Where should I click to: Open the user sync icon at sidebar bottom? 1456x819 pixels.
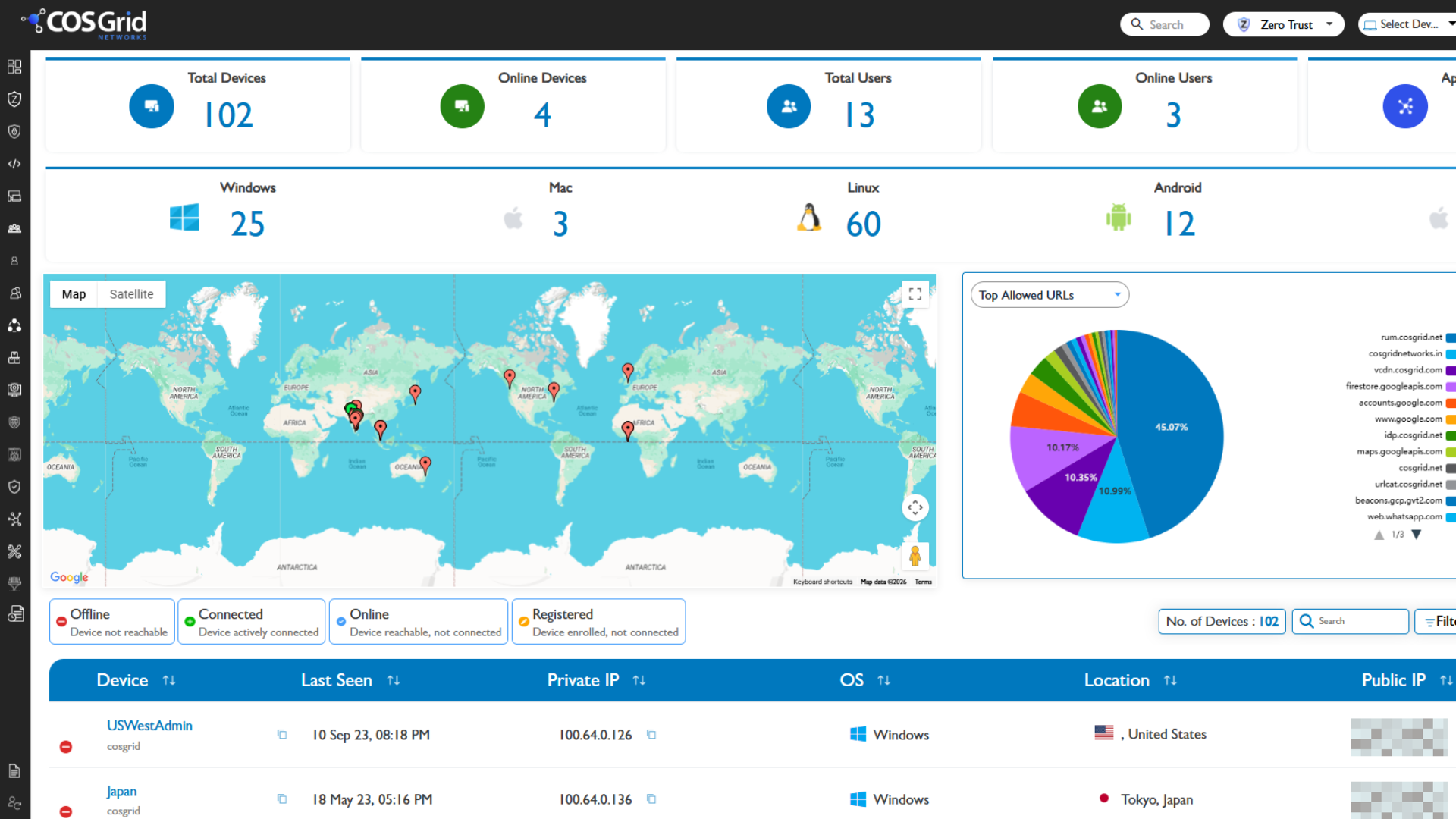coord(14,803)
